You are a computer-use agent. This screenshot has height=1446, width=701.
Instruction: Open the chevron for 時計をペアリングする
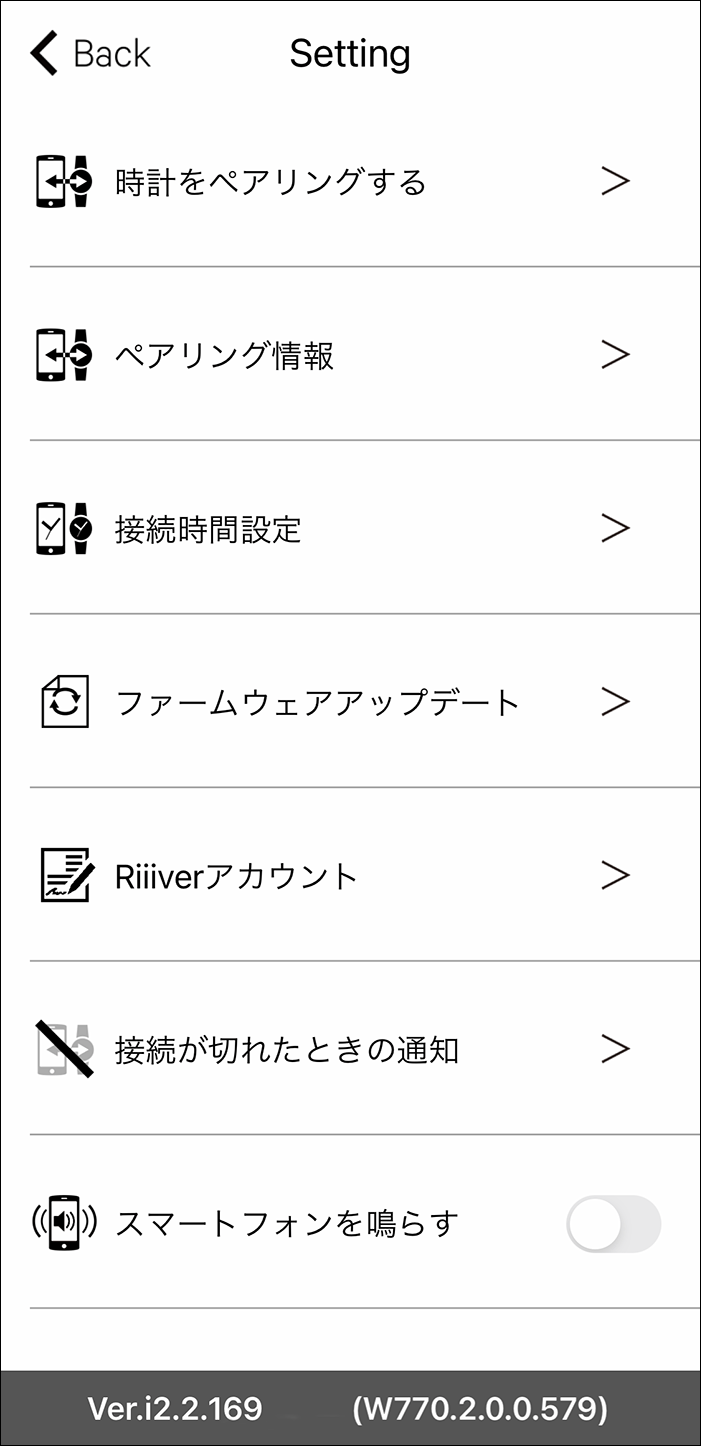click(615, 181)
